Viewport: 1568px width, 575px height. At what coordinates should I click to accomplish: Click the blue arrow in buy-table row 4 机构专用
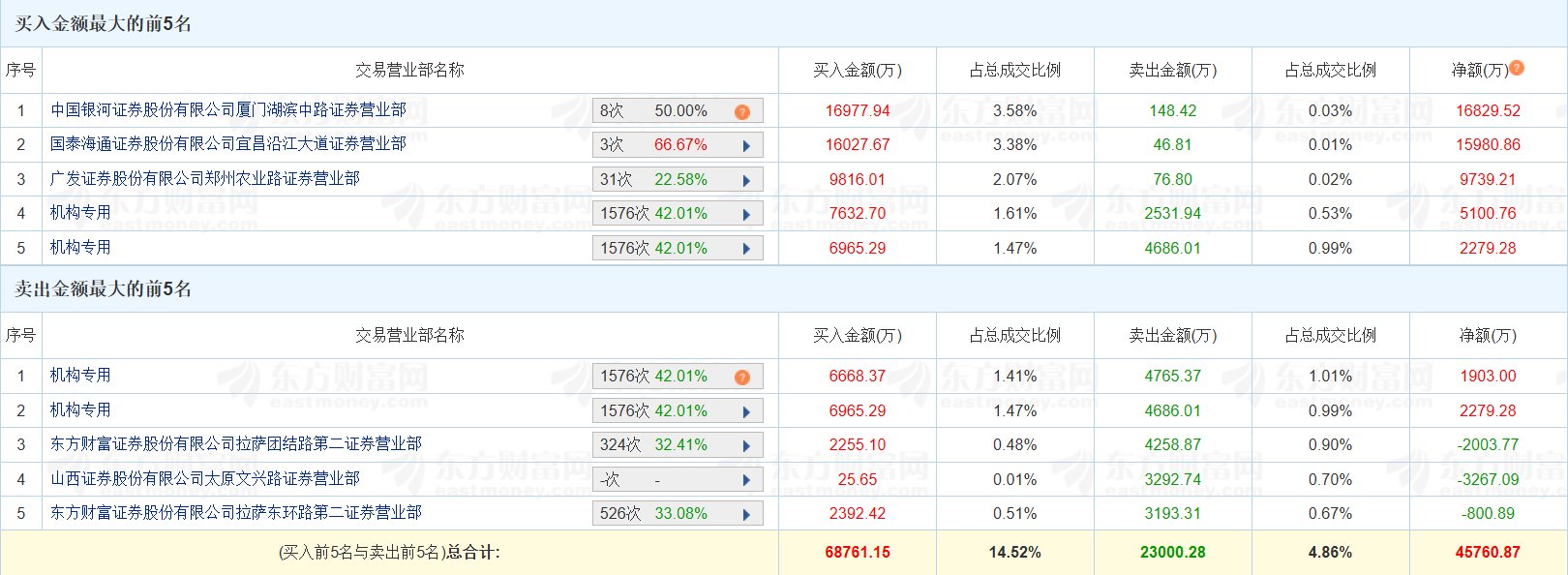[x=746, y=214]
